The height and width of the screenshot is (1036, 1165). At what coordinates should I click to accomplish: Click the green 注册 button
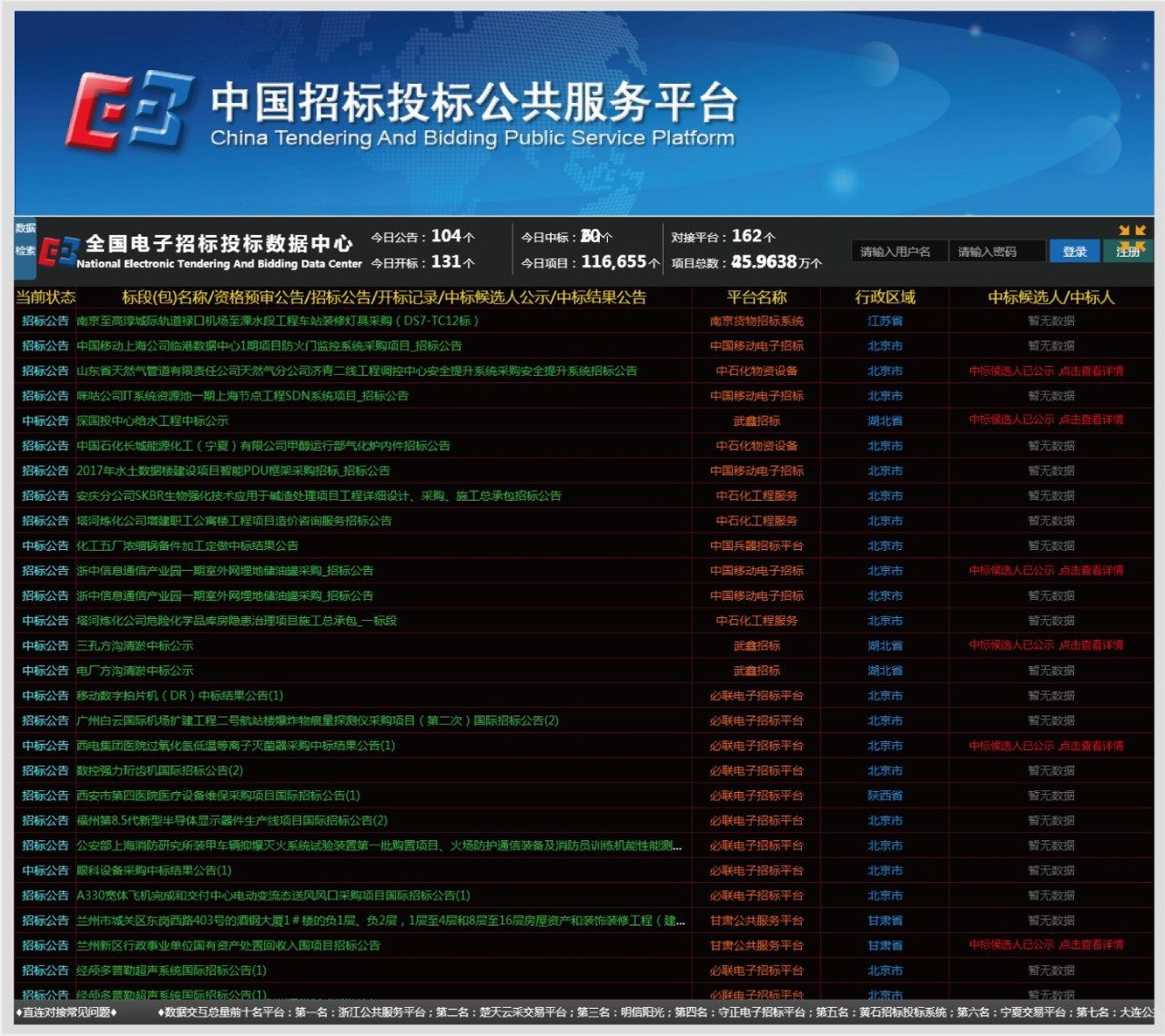1128,251
